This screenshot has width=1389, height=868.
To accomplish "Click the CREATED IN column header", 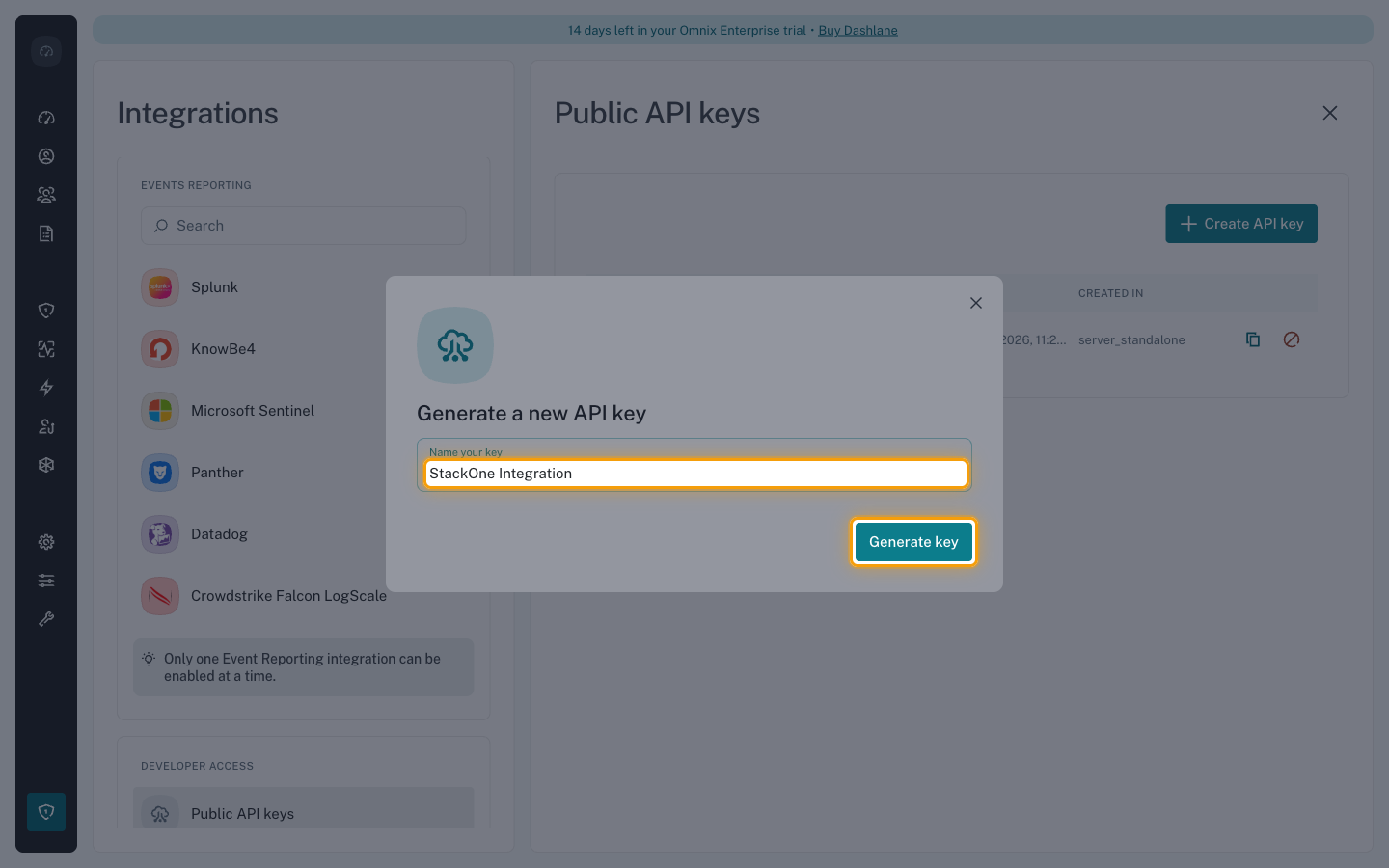I will point(1110,293).
